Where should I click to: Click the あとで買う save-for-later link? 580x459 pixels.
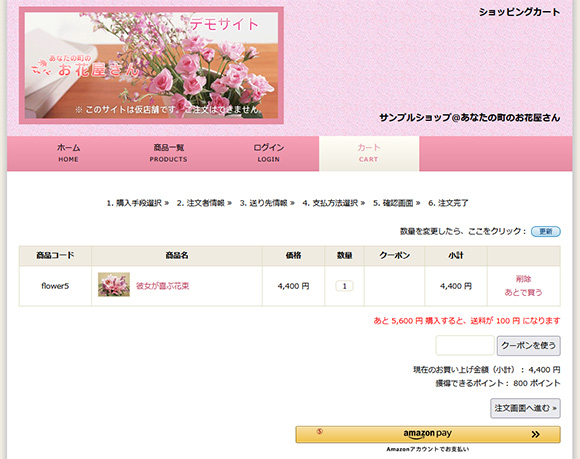click(x=523, y=292)
